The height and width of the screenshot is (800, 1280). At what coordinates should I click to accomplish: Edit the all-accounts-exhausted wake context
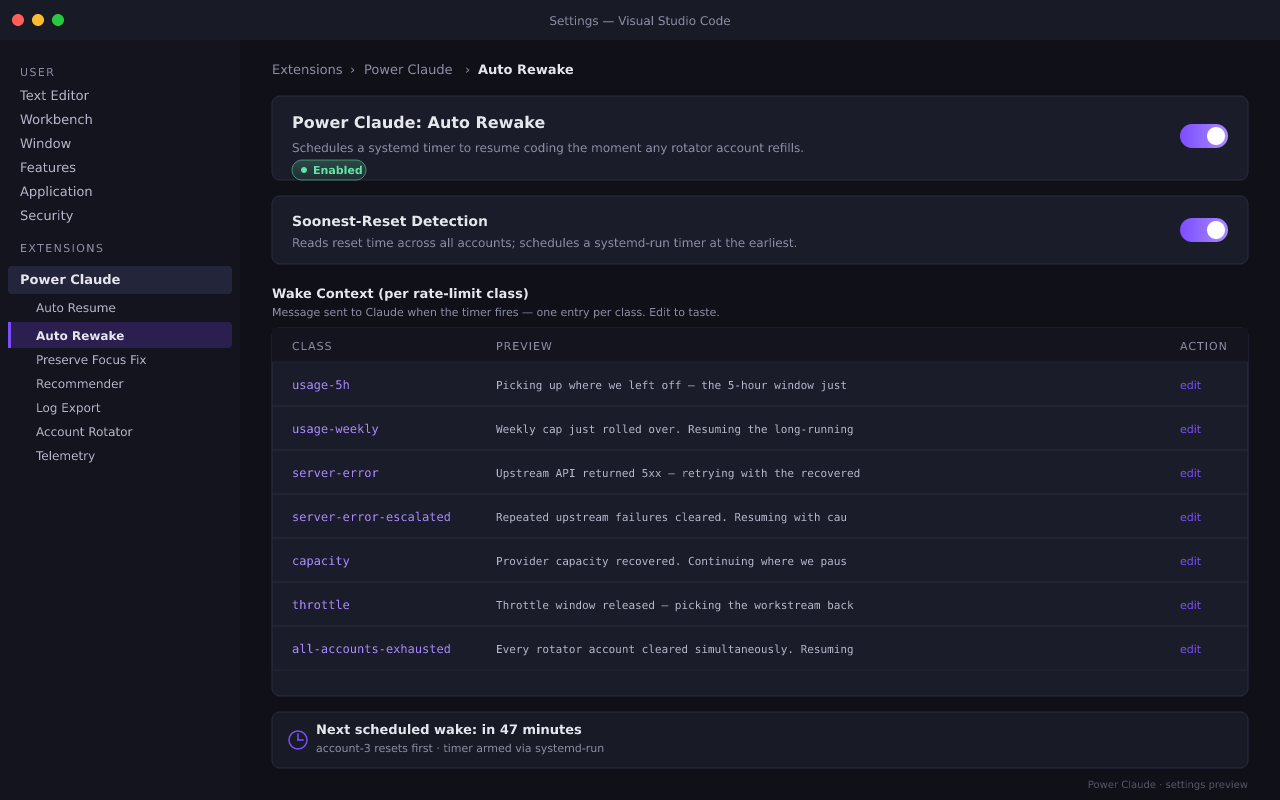(1190, 649)
